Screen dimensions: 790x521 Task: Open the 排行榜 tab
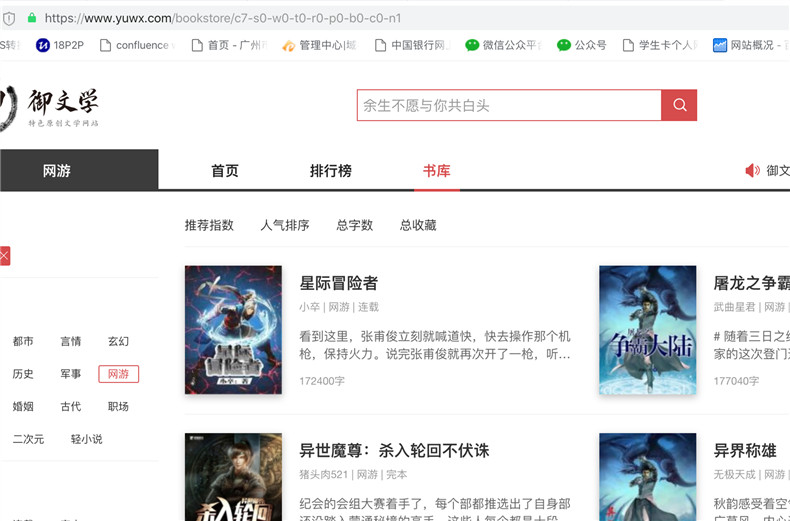pyautogui.click(x=331, y=171)
